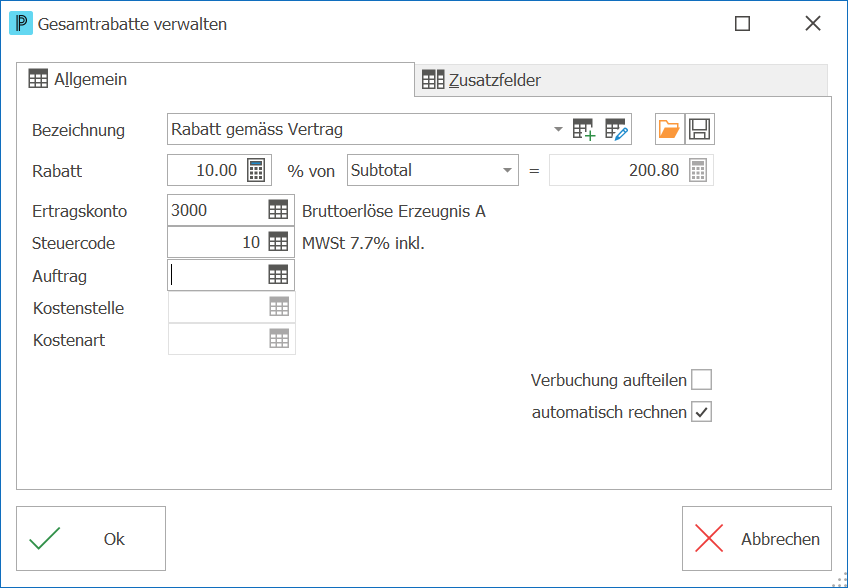
Task: Switch to Allgemein tab
Action: coord(215,80)
